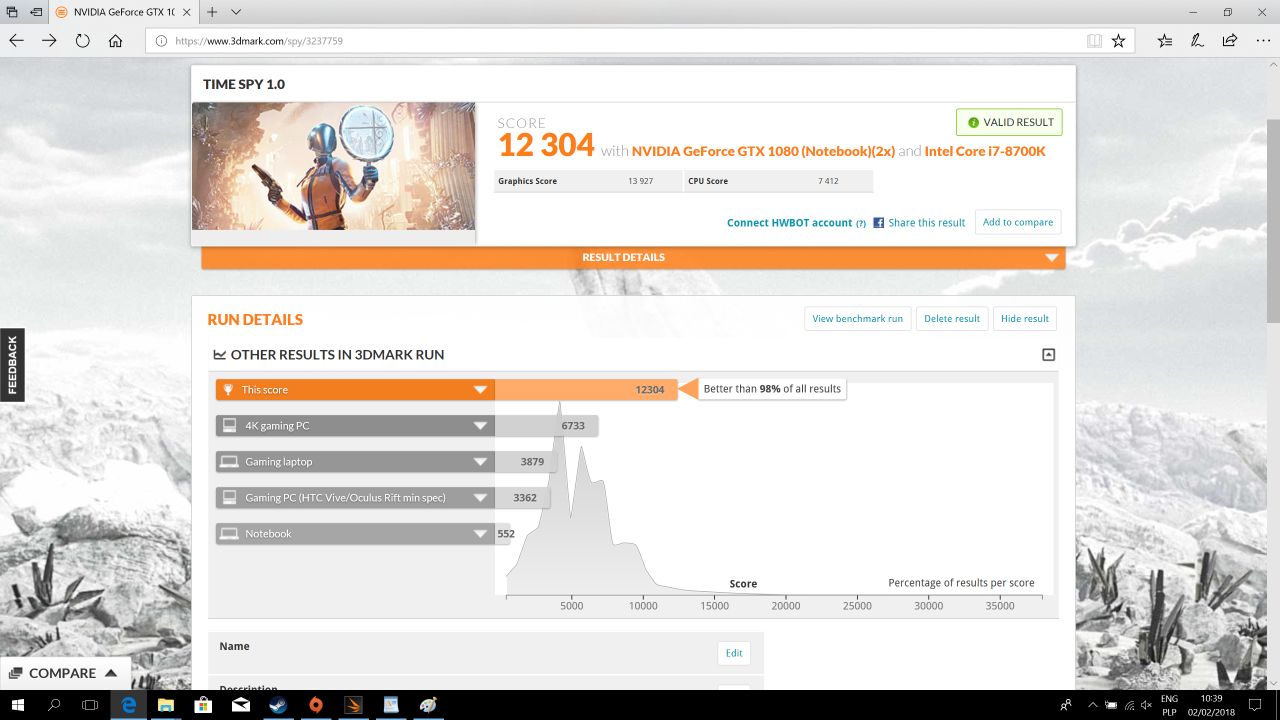Click Add to compare button

(1018, 222)
